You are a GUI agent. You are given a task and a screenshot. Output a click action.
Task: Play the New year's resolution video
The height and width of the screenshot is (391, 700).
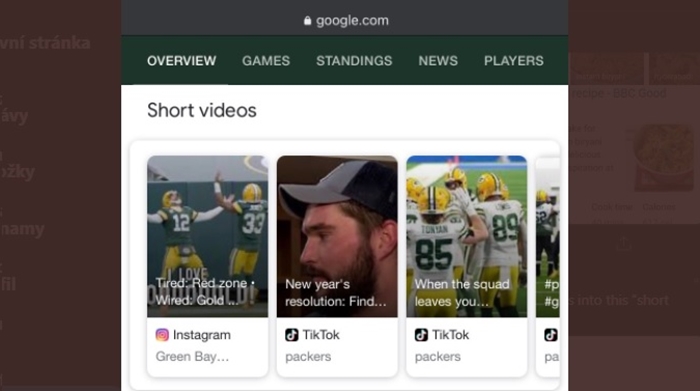pos(337,236)
